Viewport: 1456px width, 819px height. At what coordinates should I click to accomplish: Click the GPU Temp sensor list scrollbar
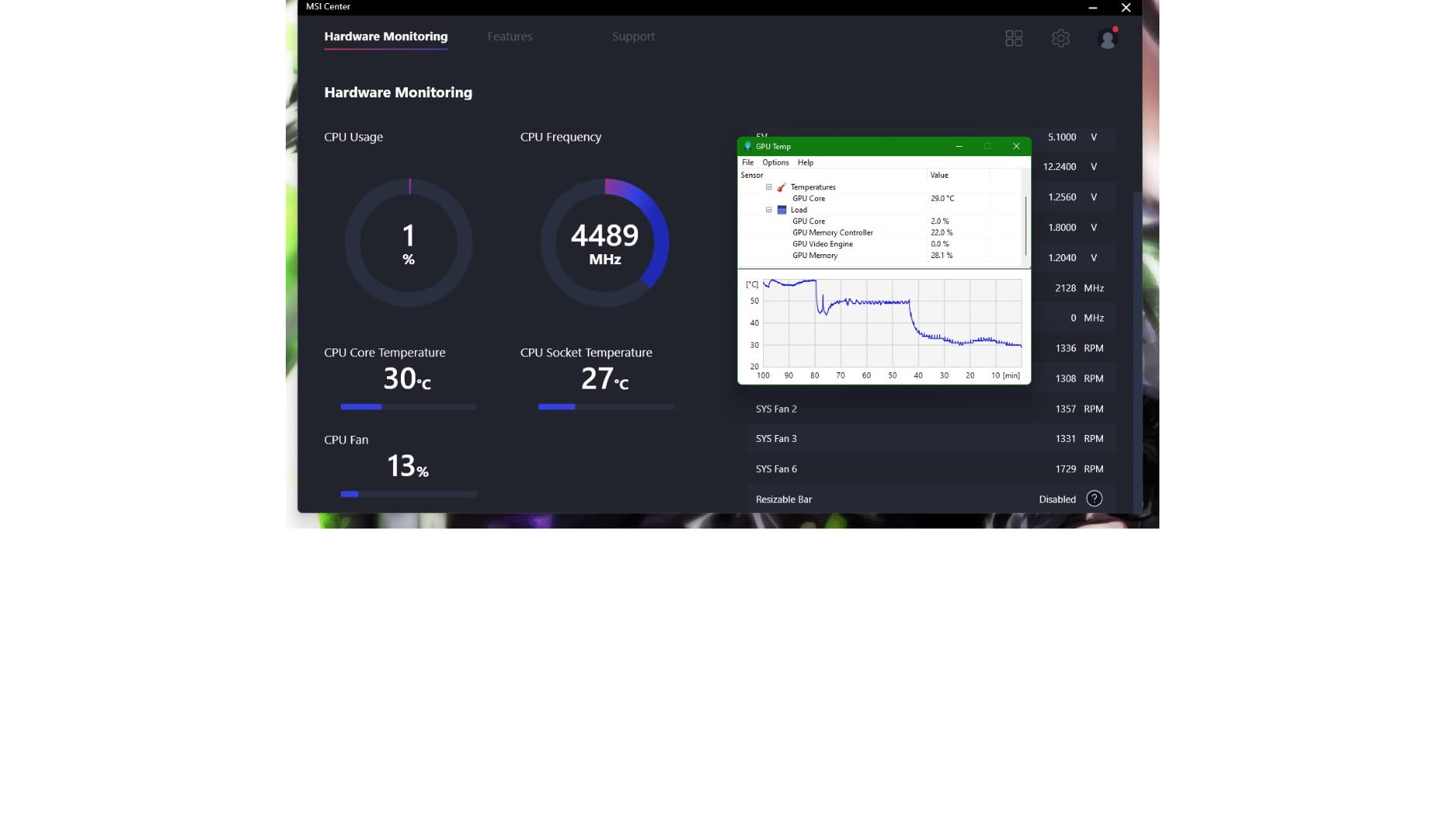coord(1025,226)
